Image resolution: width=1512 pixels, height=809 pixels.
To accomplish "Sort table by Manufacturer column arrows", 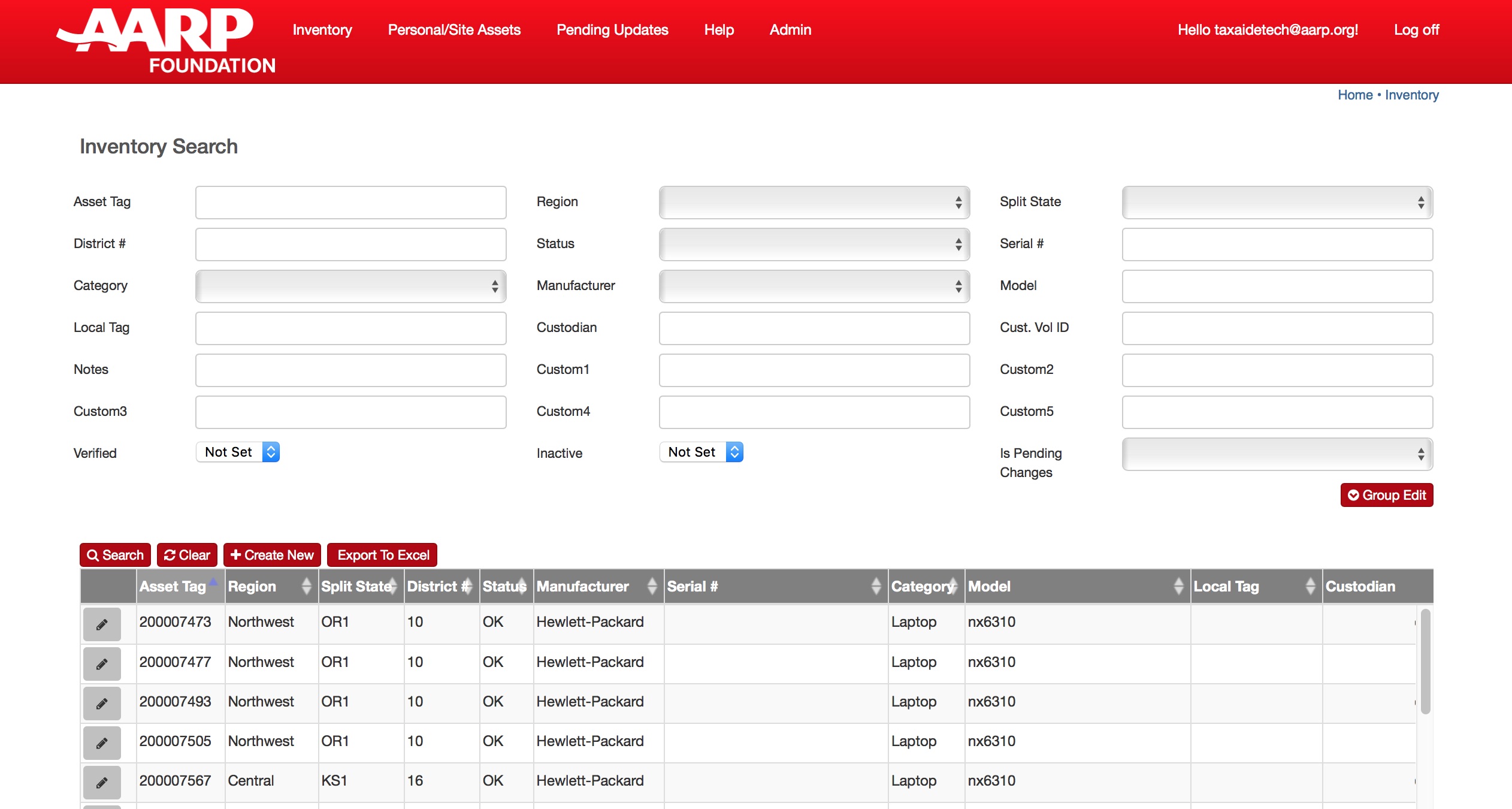I will click(652, 586).
